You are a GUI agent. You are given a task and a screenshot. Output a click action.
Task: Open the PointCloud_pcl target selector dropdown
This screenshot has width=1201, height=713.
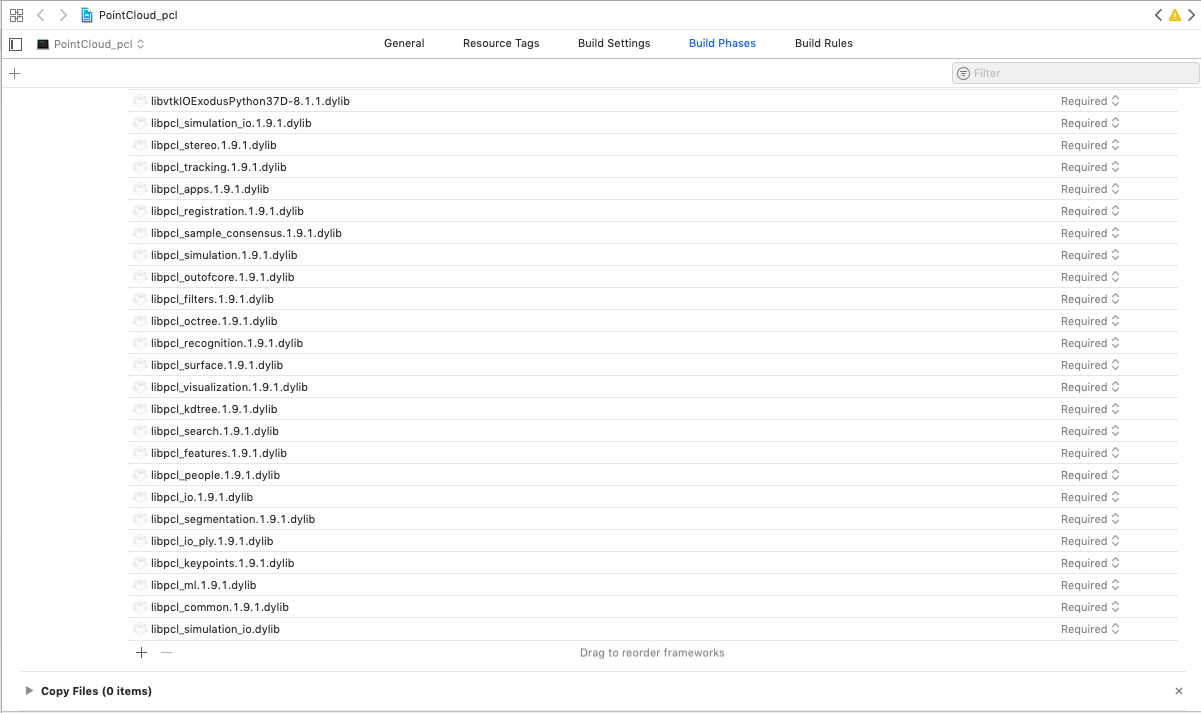(x=91, y=44)
